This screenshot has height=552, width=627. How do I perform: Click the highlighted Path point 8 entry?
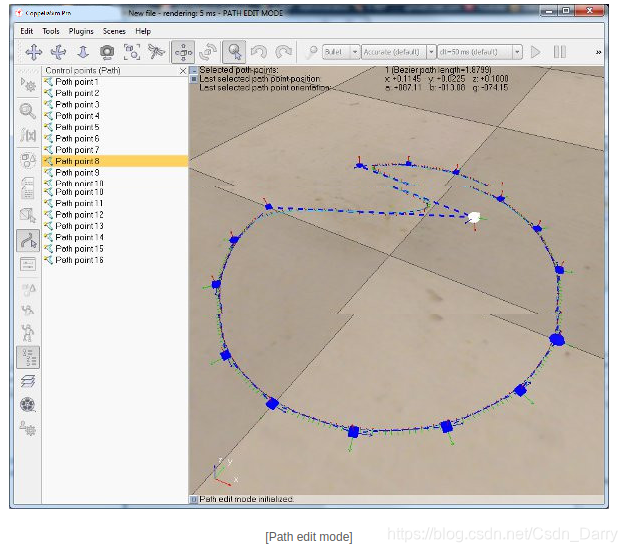point(115,161)
